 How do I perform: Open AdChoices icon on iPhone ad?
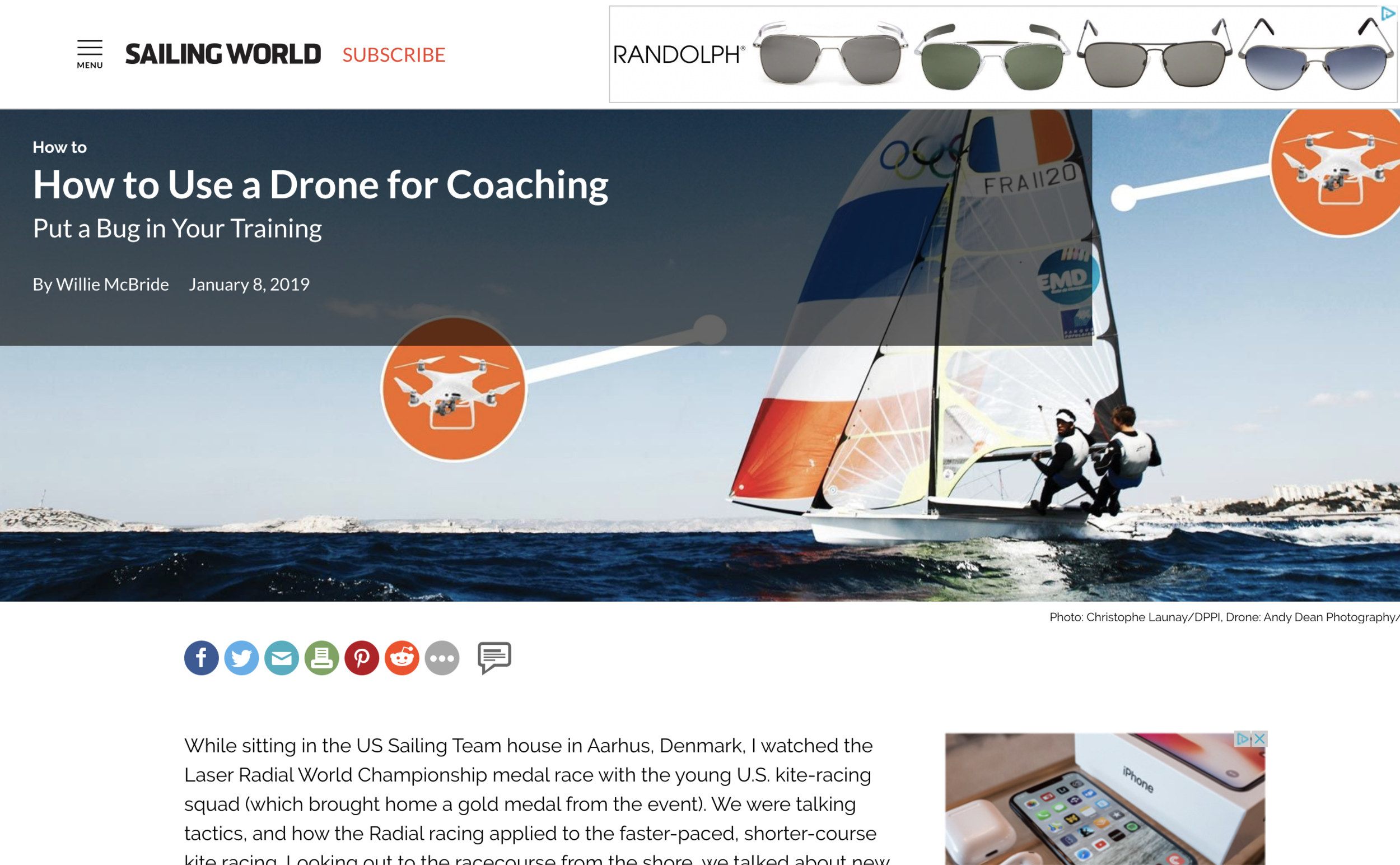click(x=1242, y=738)
